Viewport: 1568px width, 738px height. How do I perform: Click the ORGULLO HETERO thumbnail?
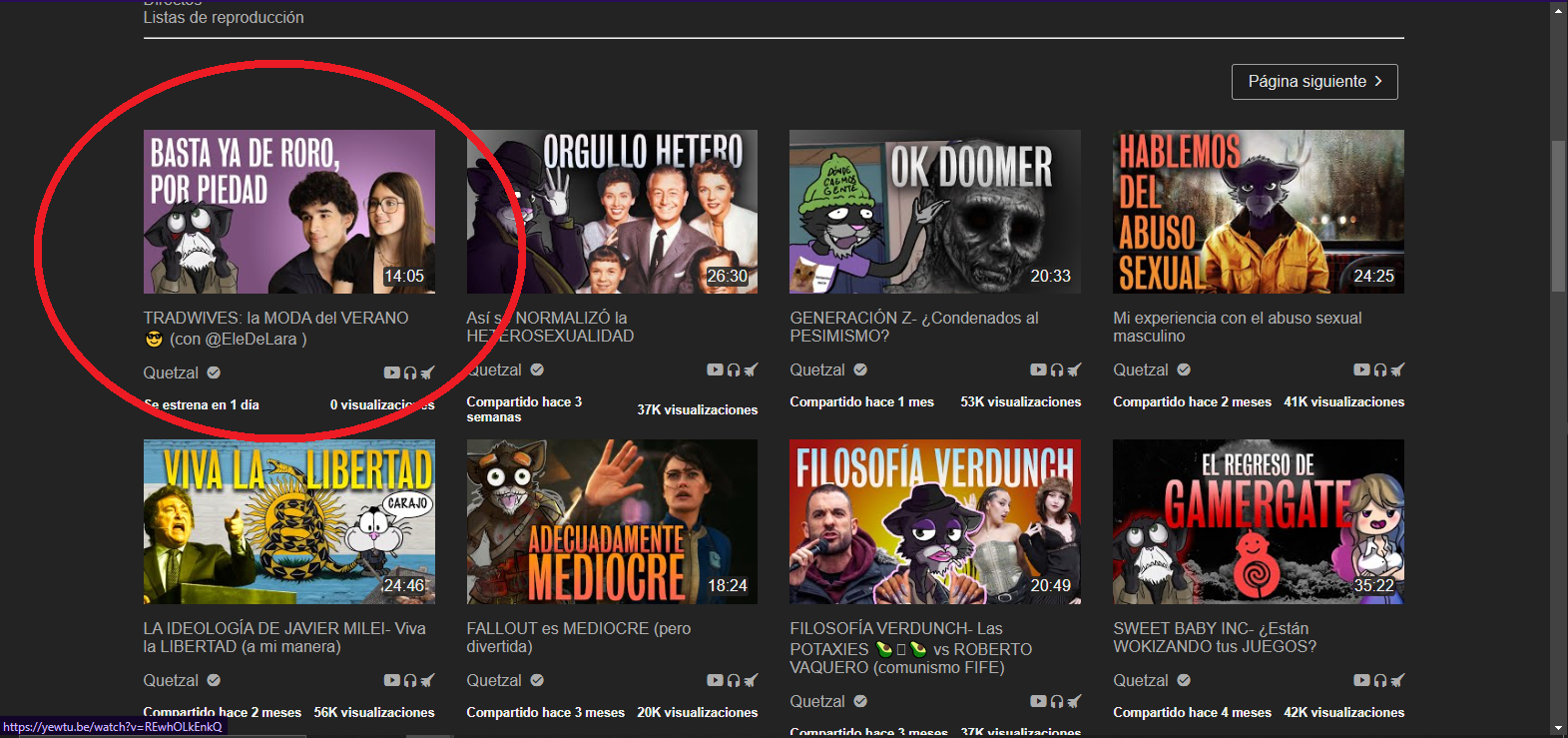point(612,212)
